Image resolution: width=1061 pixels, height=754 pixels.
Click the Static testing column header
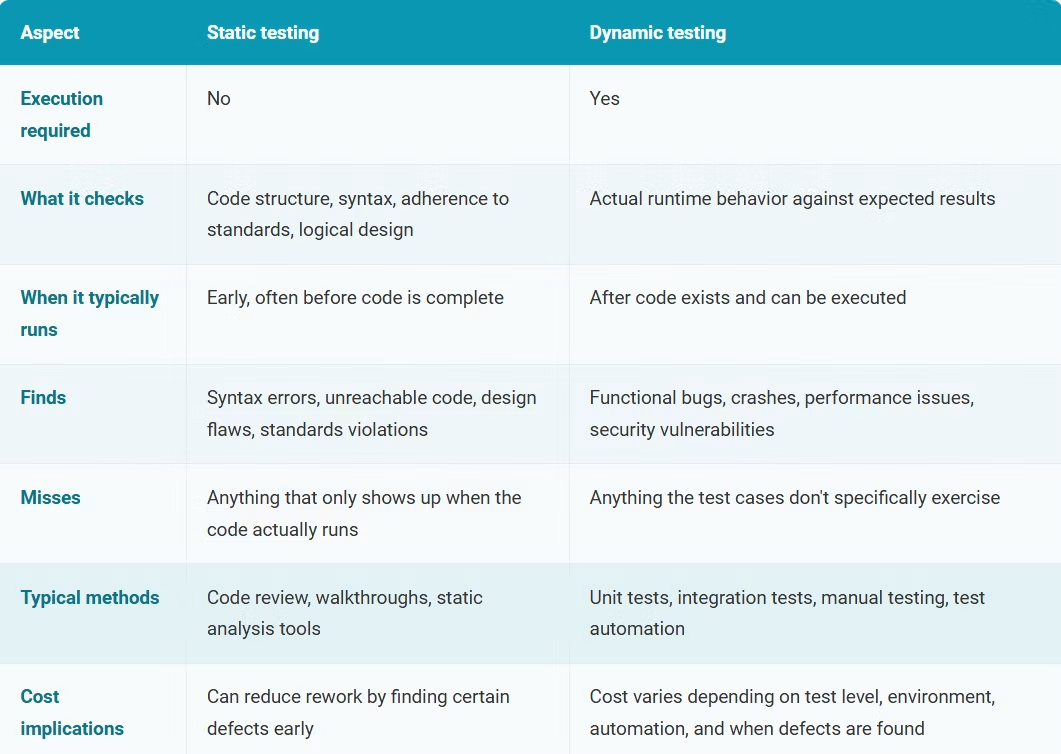(x=263, y=32)
